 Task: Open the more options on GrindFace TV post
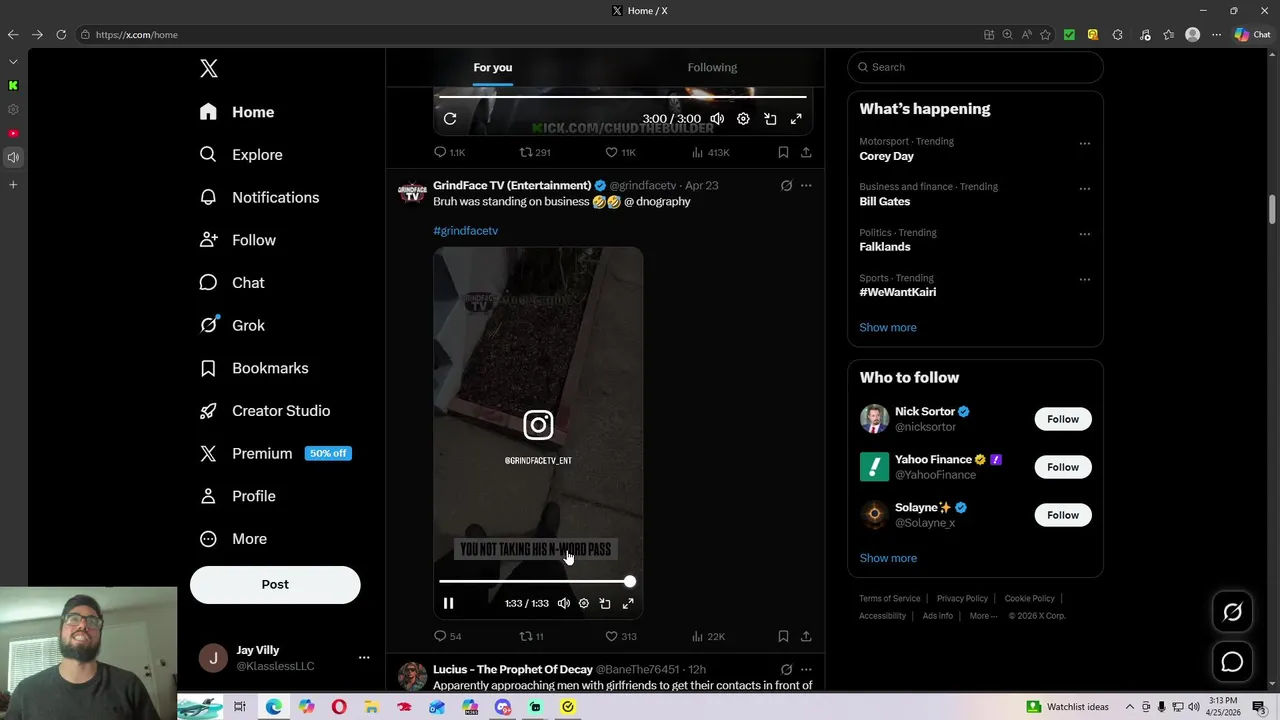click(806, 186)
